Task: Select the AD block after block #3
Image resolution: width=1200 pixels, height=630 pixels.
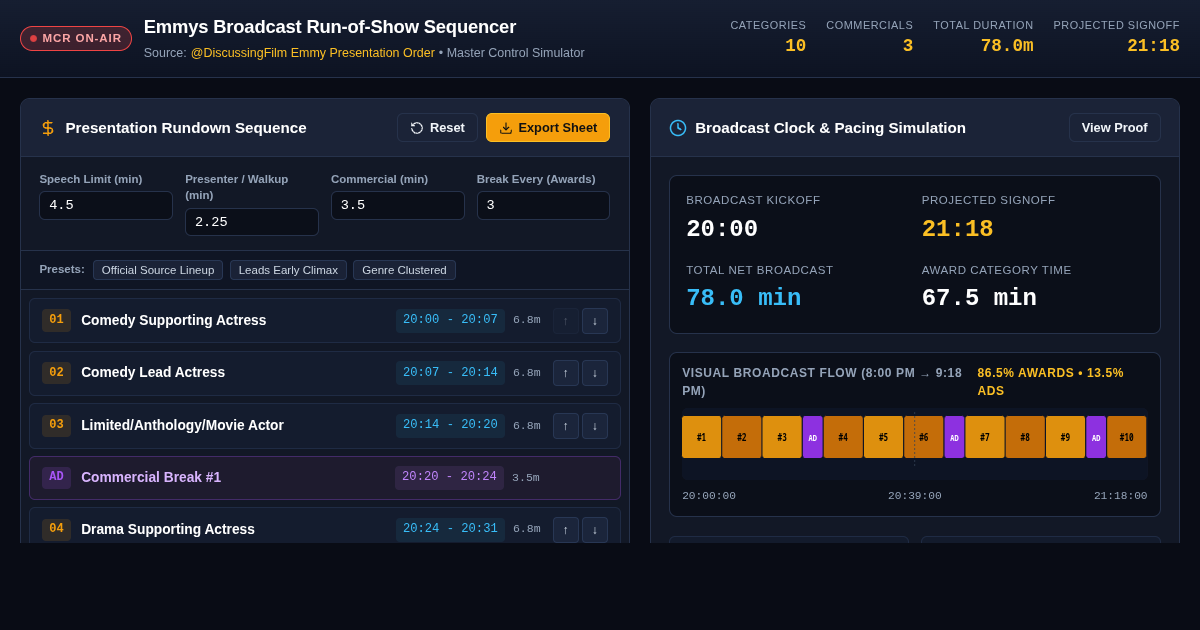Action: pos(813,437)
